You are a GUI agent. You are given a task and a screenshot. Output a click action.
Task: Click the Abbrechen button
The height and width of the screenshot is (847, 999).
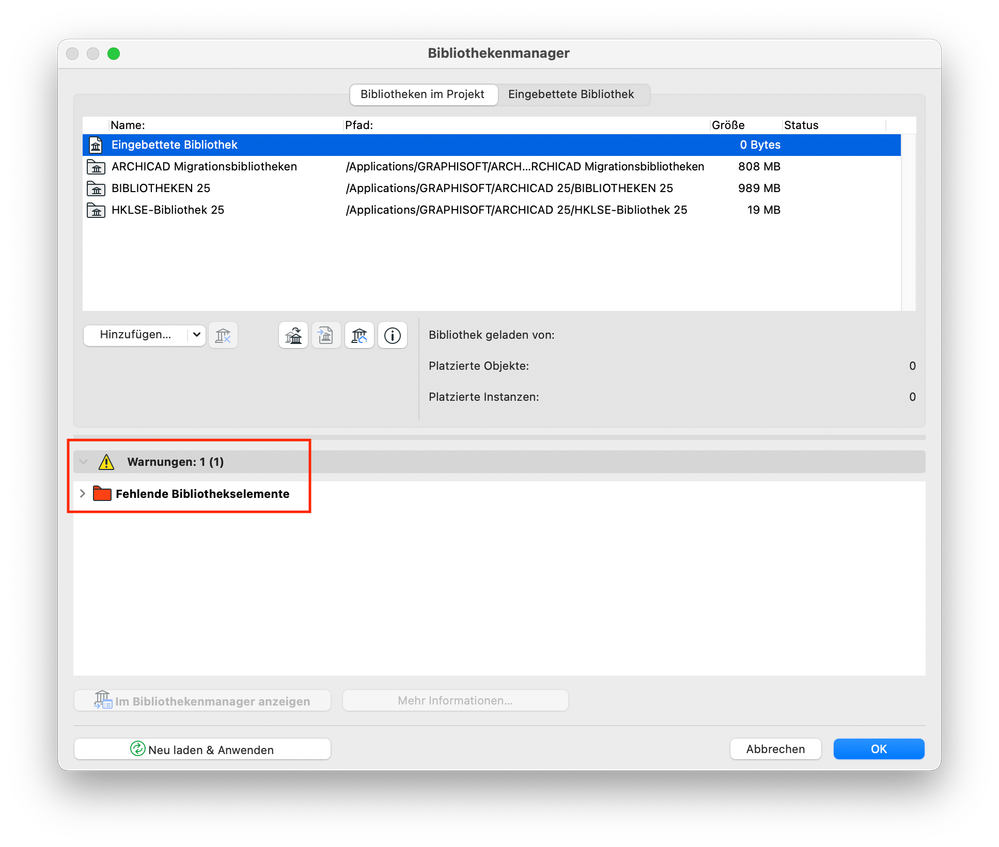[x=775, y=749]
